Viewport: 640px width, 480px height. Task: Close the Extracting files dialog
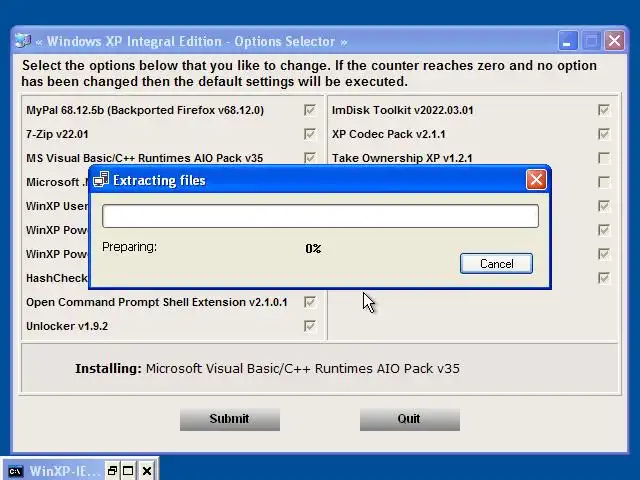(536, 180)
